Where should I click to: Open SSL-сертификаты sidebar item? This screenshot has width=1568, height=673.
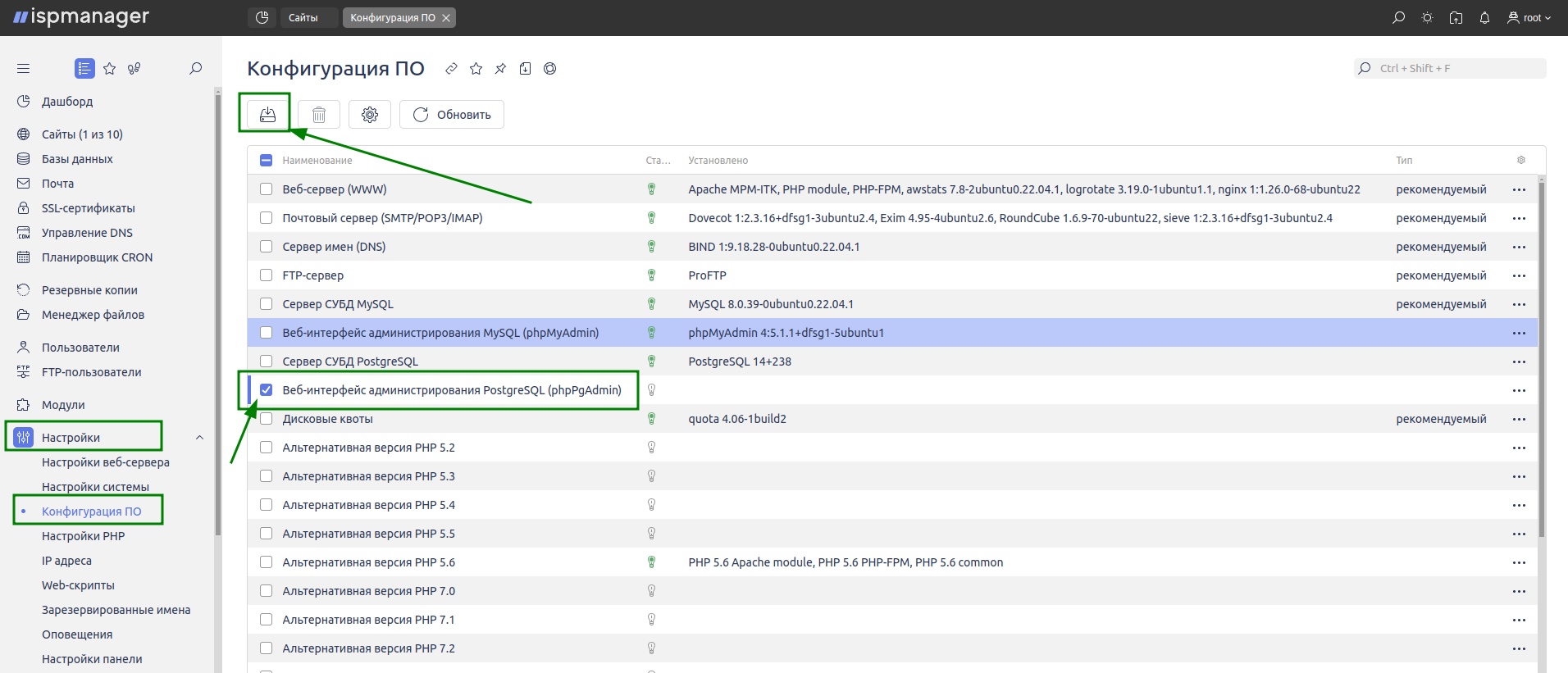click(88, 208)
